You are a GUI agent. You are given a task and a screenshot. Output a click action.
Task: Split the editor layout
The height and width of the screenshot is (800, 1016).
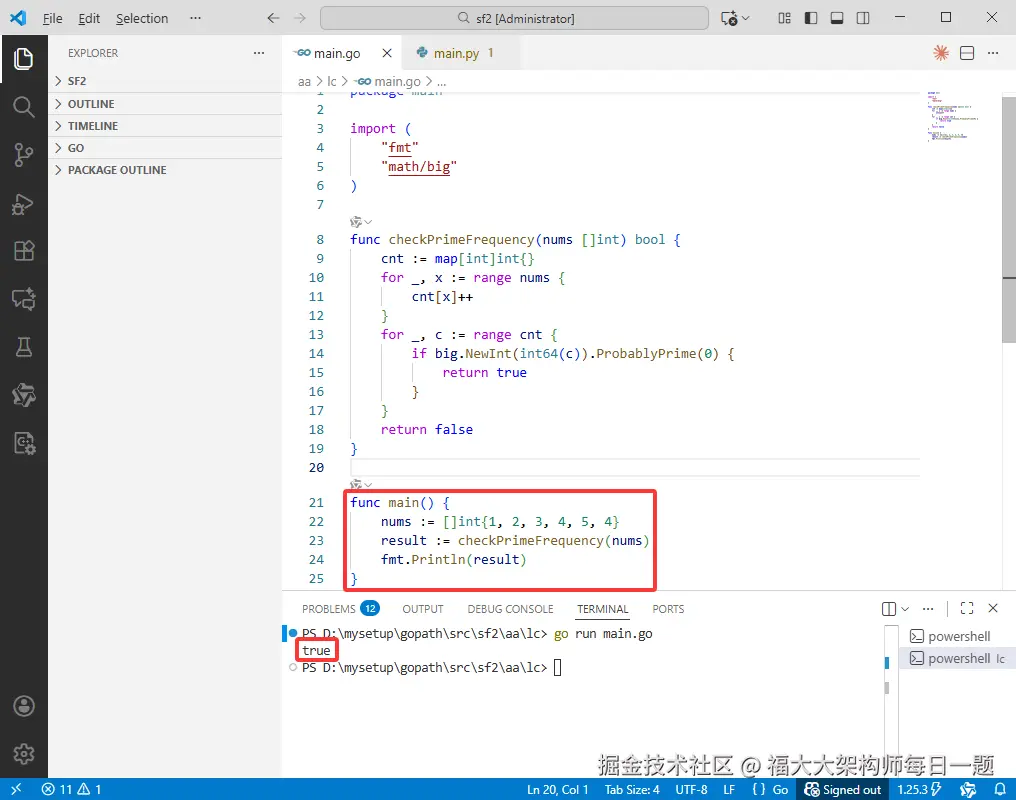(x=967, y=53)
